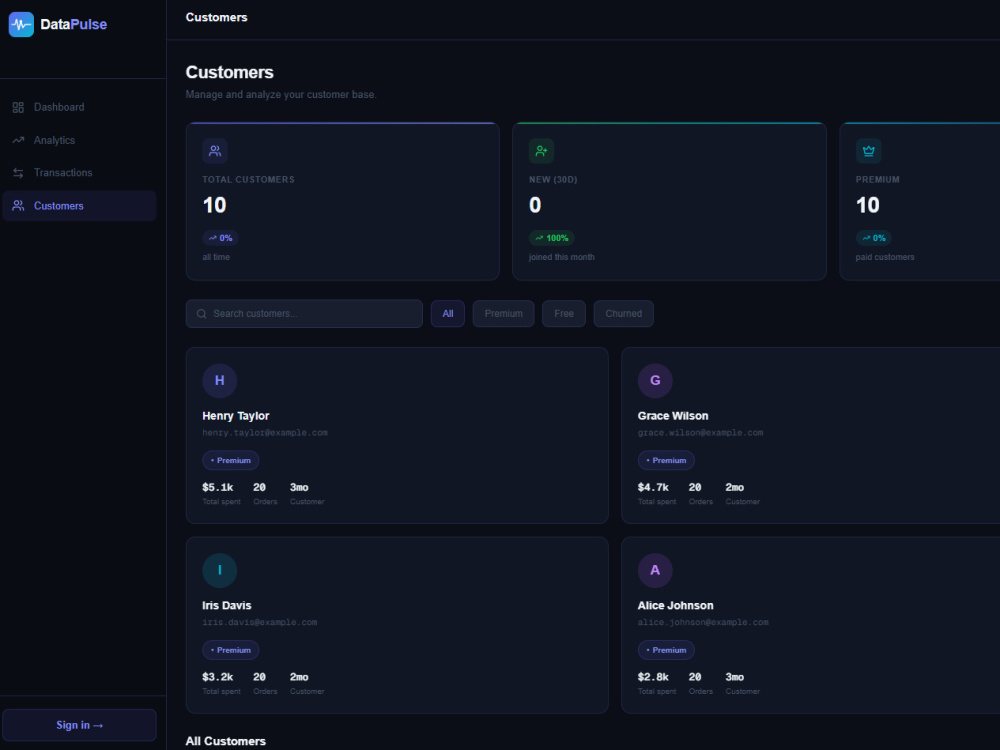Show Churned customers
1000x750 pixels.
point(623,314)
